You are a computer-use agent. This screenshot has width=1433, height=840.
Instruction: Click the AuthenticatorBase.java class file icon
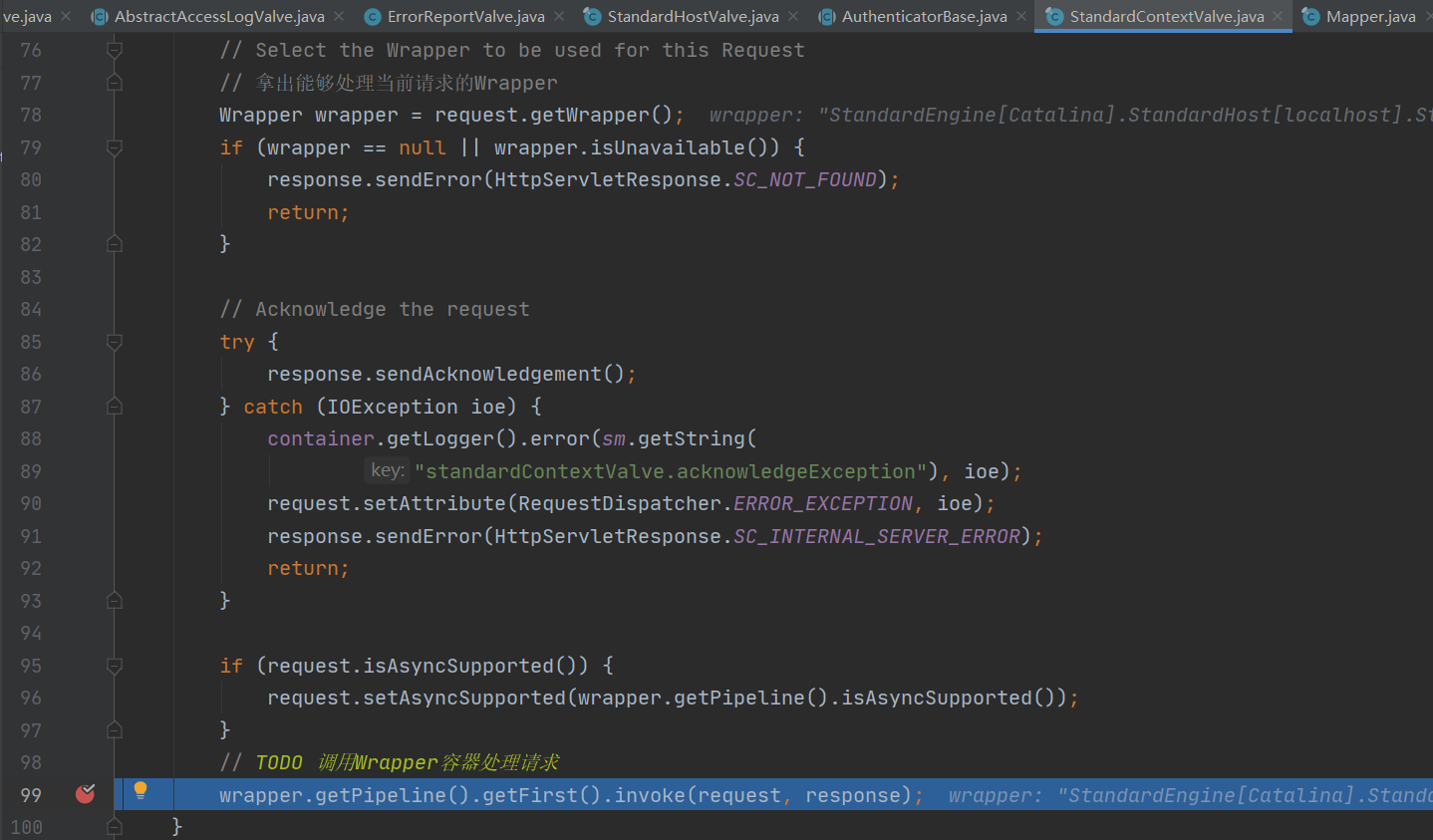pos(826,16)
